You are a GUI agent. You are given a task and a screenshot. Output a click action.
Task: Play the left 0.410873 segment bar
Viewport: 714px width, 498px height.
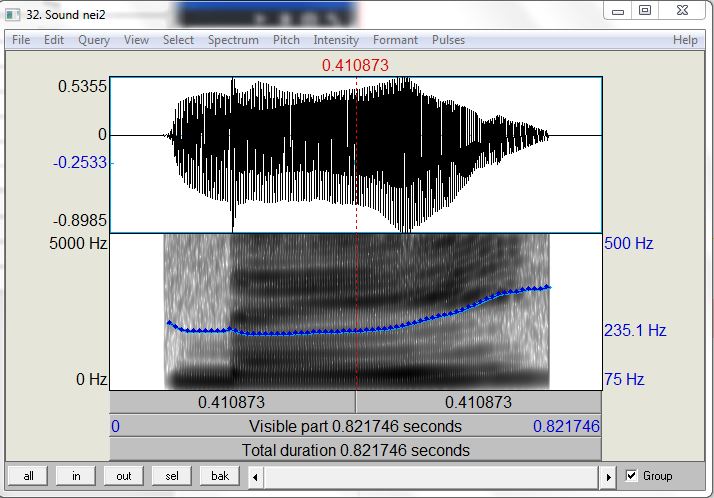click(x=232, y=402)
